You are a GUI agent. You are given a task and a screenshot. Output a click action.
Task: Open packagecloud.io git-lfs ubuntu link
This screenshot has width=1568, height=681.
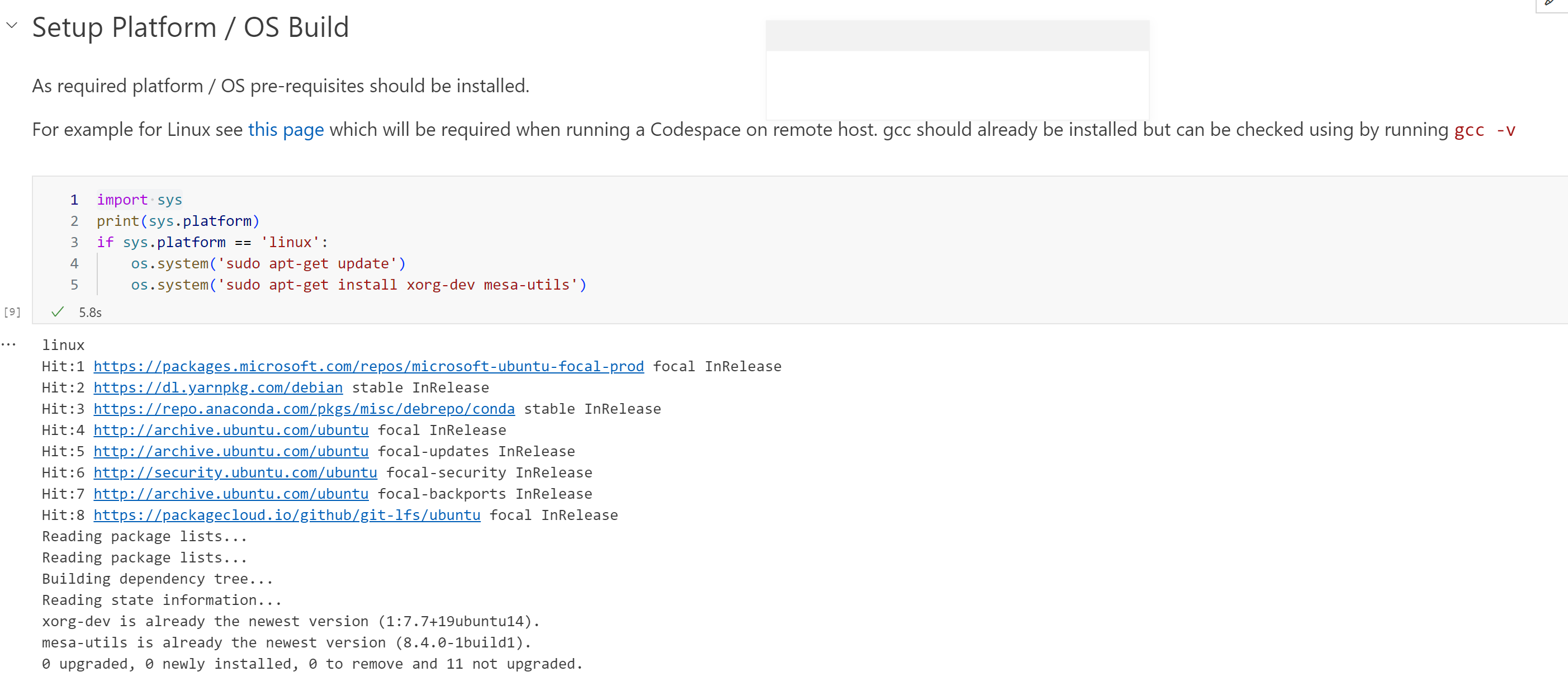[x=287, y=516]
